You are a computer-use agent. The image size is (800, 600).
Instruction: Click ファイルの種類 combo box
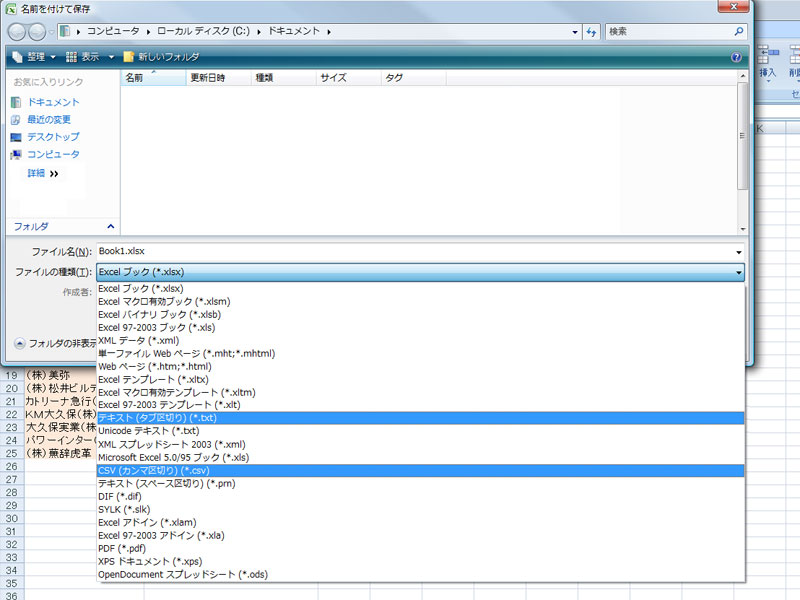coord(420,272)
